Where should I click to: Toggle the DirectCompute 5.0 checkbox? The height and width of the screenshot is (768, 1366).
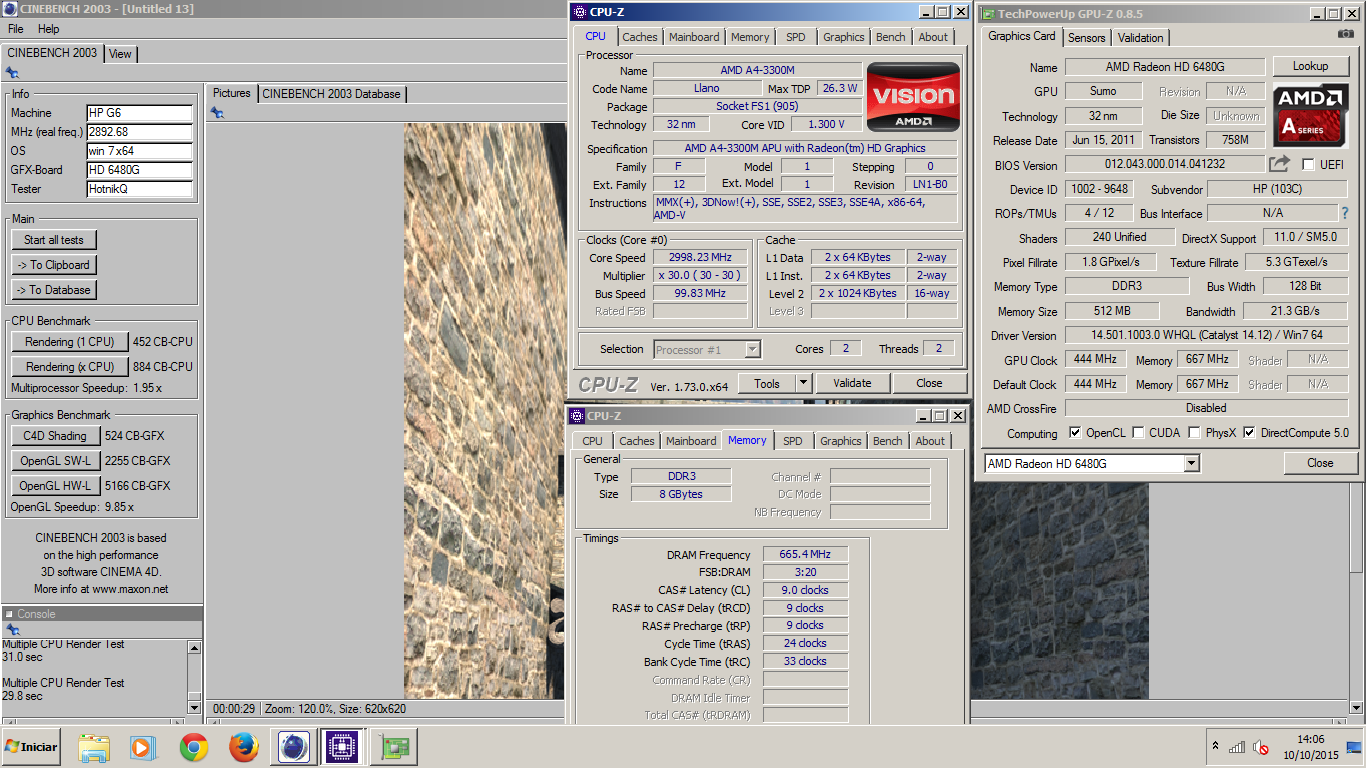(x=1249, y=433)
